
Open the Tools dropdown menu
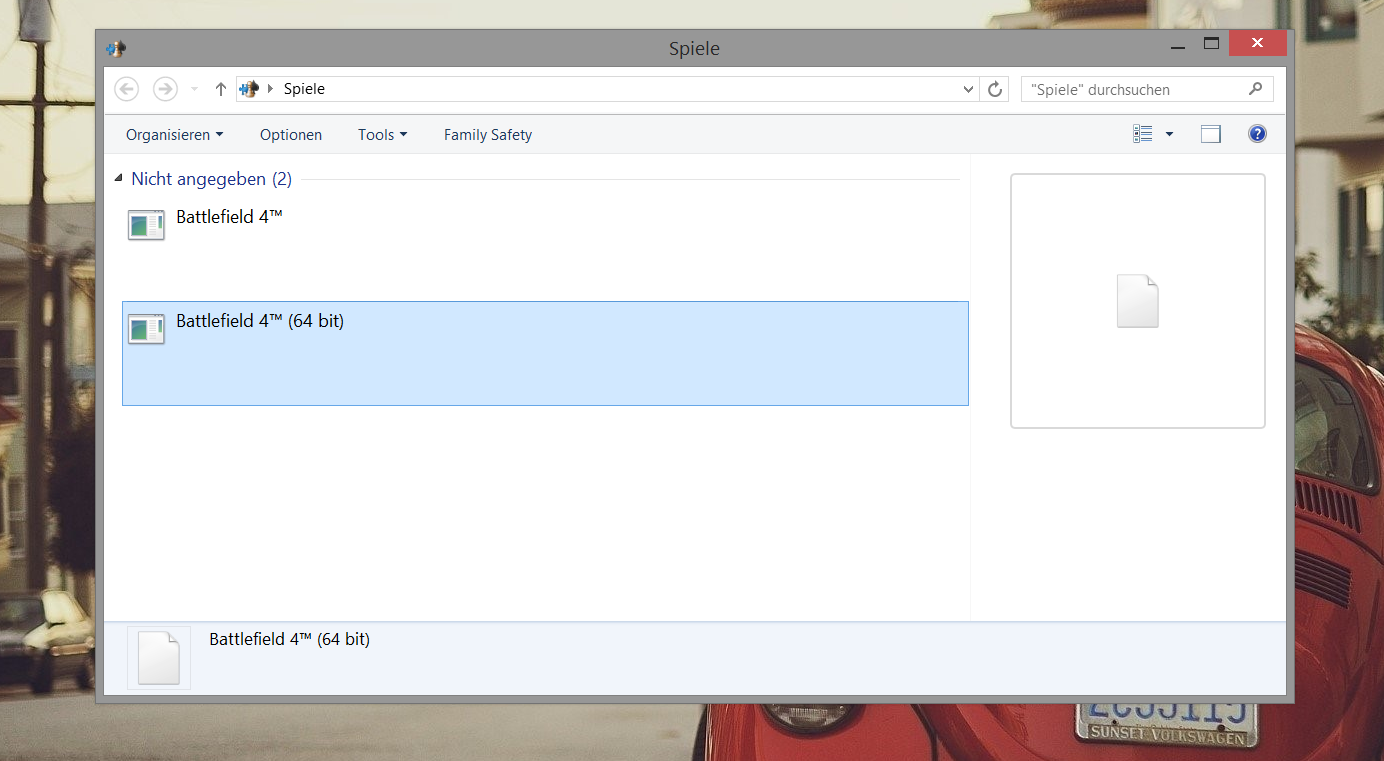[x=382, y=135]
